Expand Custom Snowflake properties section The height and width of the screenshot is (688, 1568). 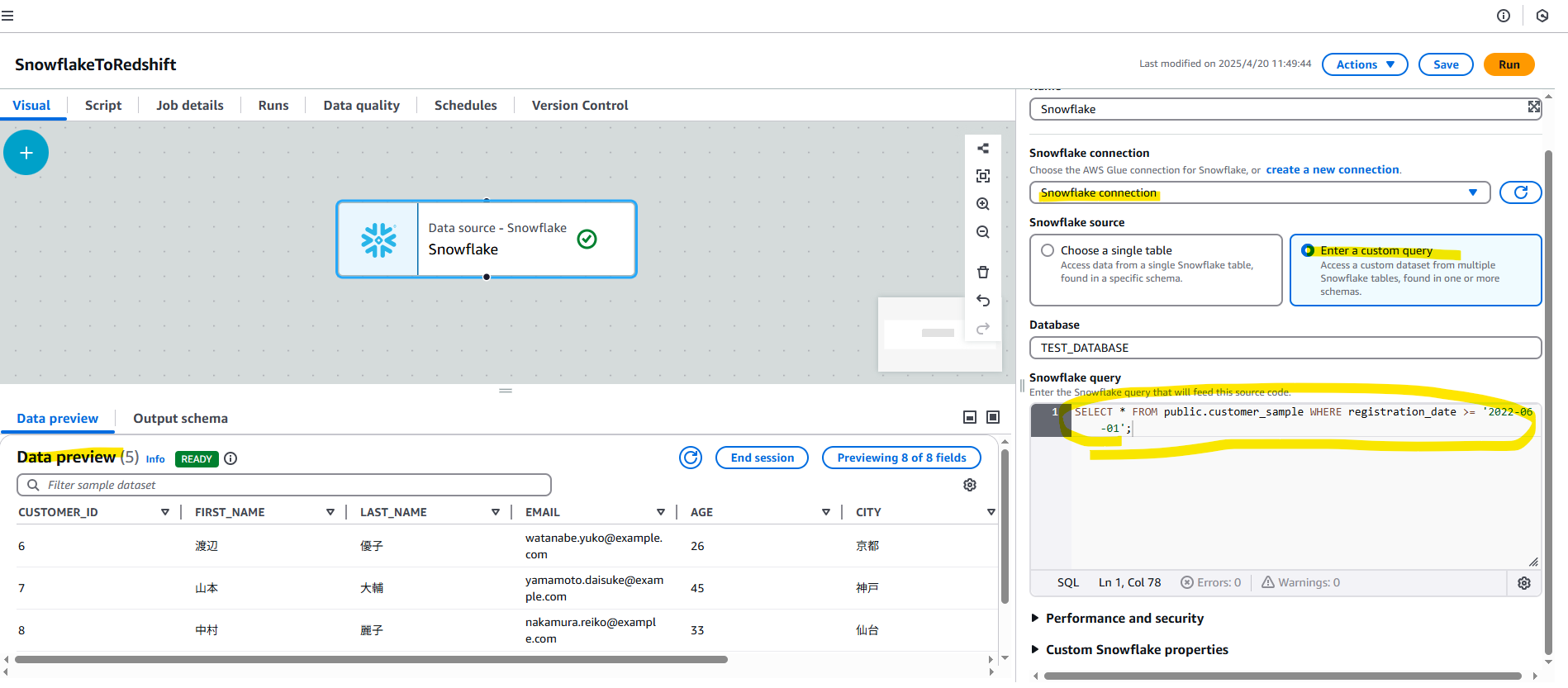1128,650
